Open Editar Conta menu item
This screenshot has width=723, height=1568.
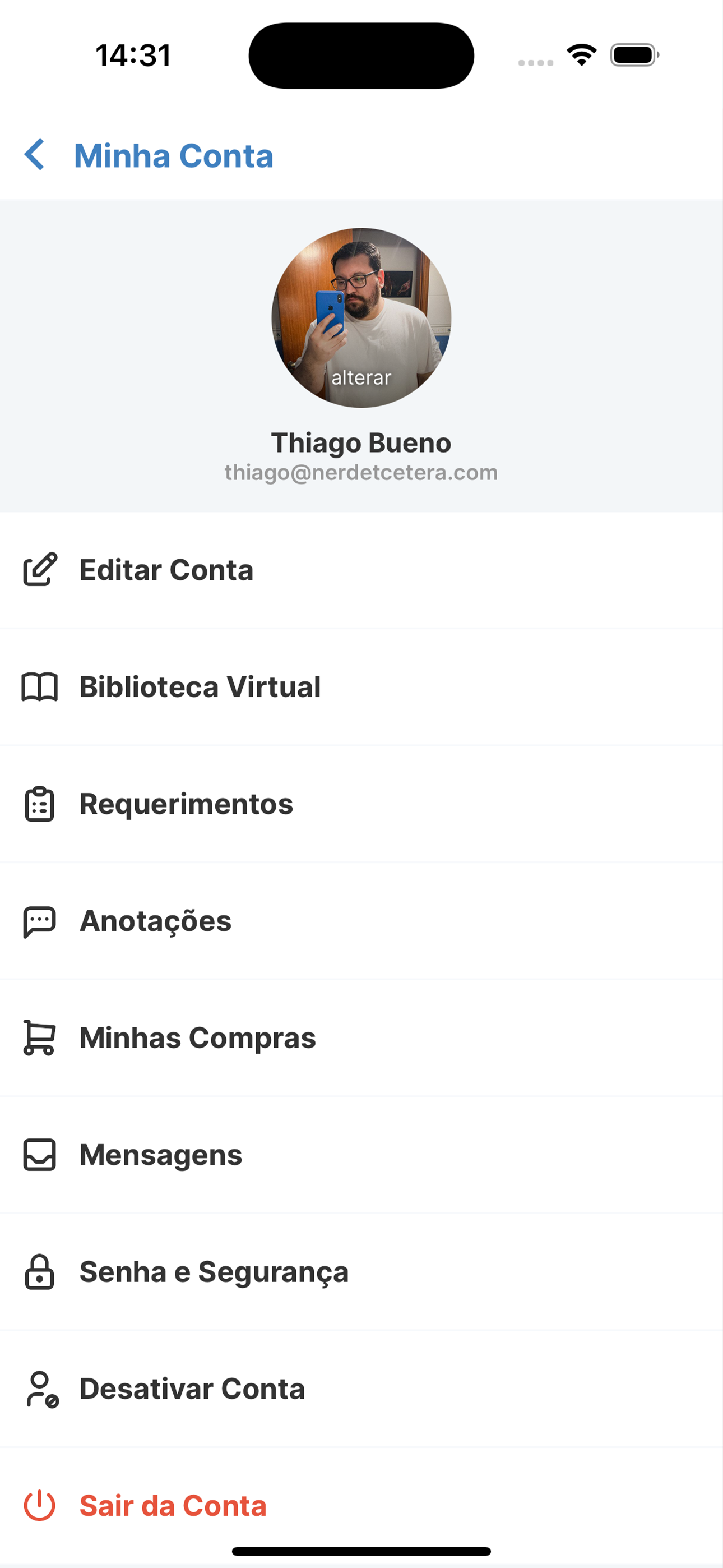click(361, 570)
